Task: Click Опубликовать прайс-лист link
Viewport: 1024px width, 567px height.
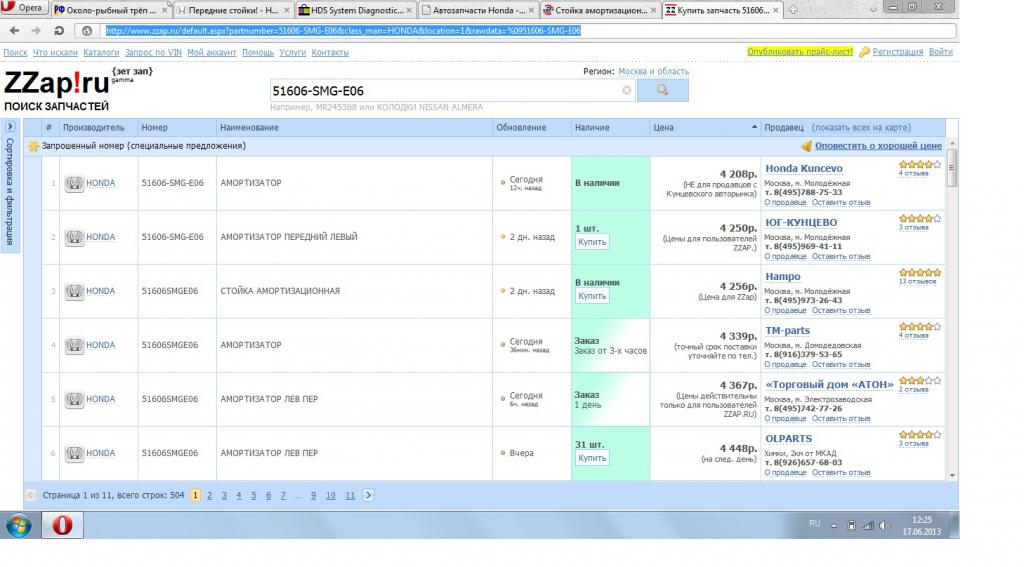Action: coord(800,52)
